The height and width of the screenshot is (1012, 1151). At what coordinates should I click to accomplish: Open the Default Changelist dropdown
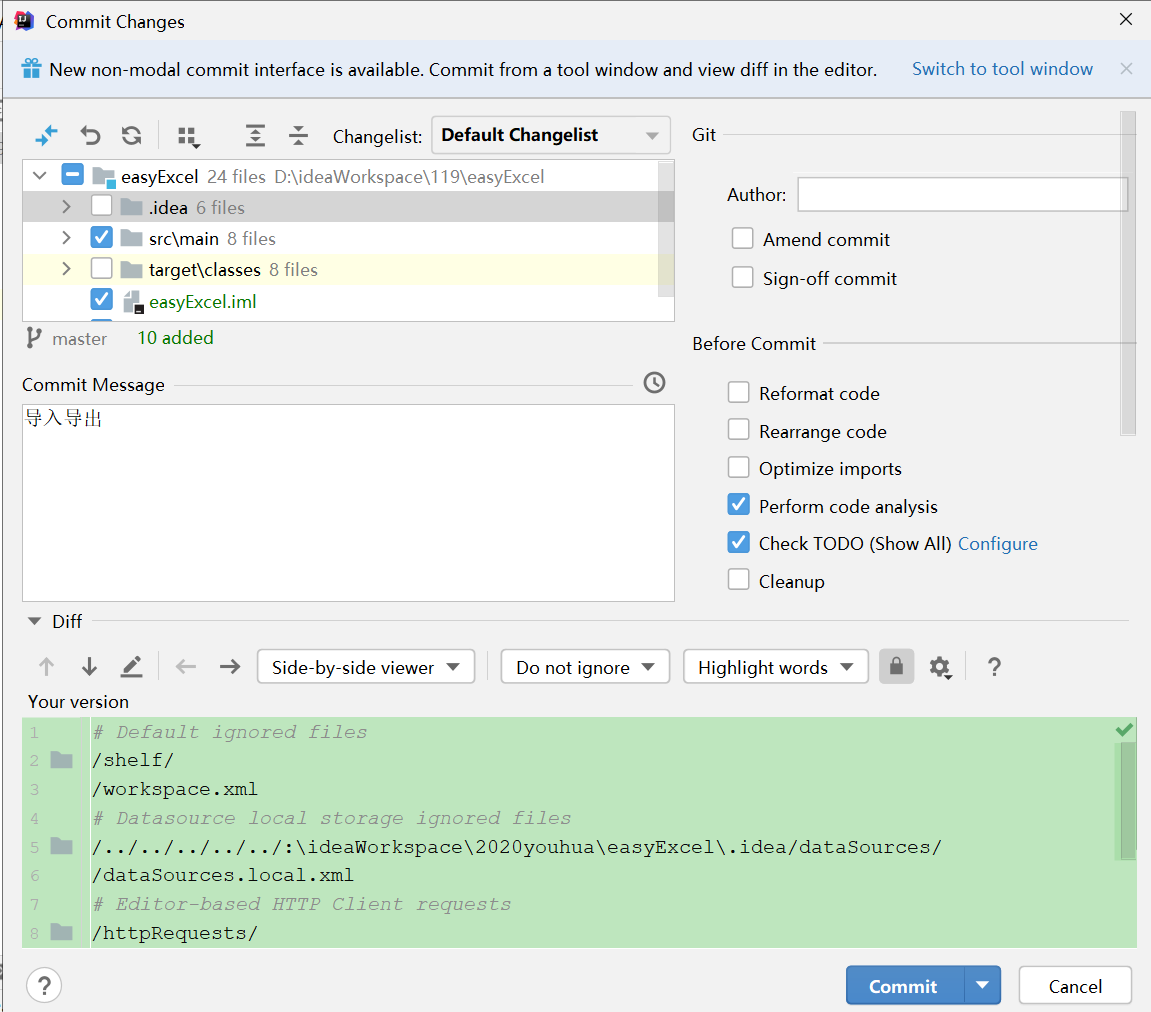[x=551, y=135]
